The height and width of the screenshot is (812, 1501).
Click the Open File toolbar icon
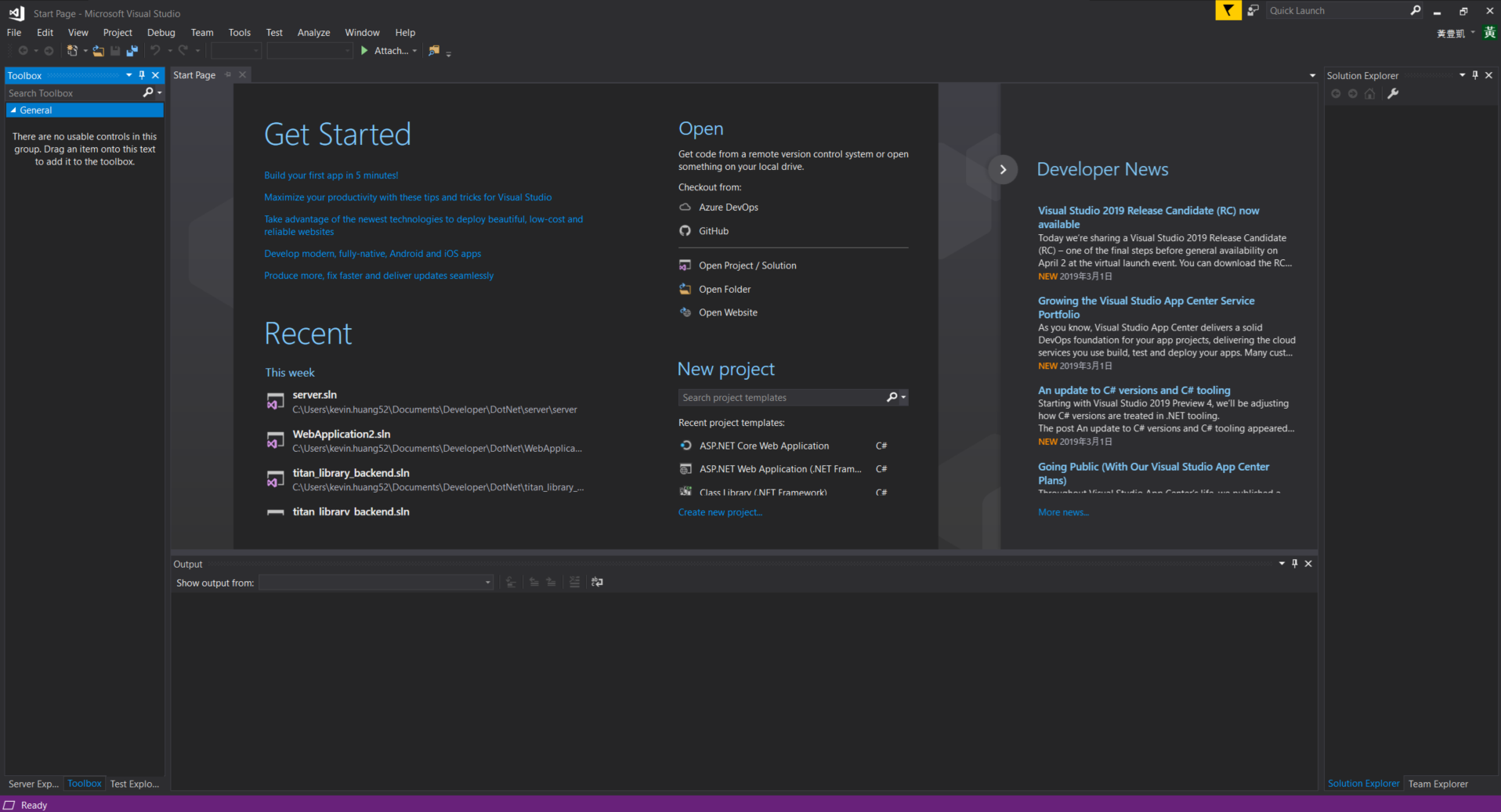(98, 51)
